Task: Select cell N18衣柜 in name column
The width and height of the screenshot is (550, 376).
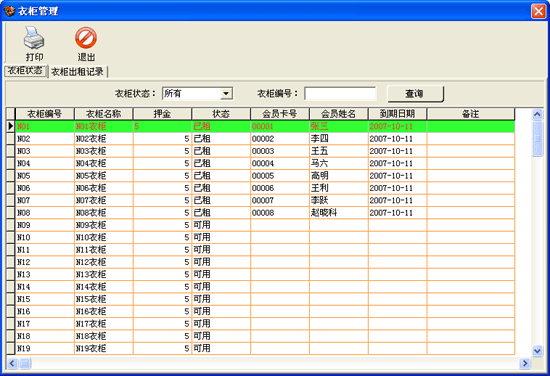Action: coord(104,336)
